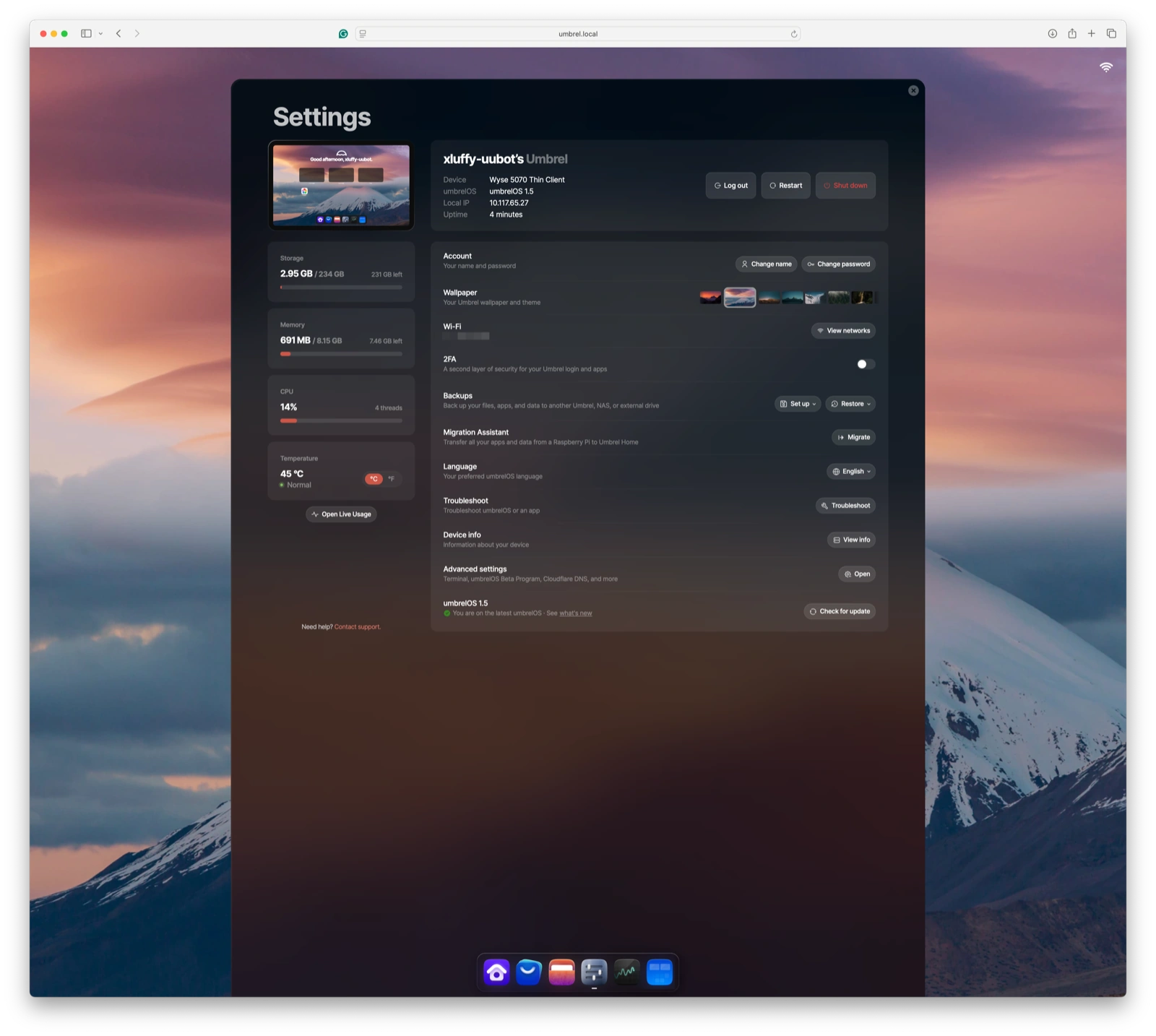Screen dimensions: 1156x1036
Task: Switch temperature unit to Celsius
Action: [x=374, y=479]
